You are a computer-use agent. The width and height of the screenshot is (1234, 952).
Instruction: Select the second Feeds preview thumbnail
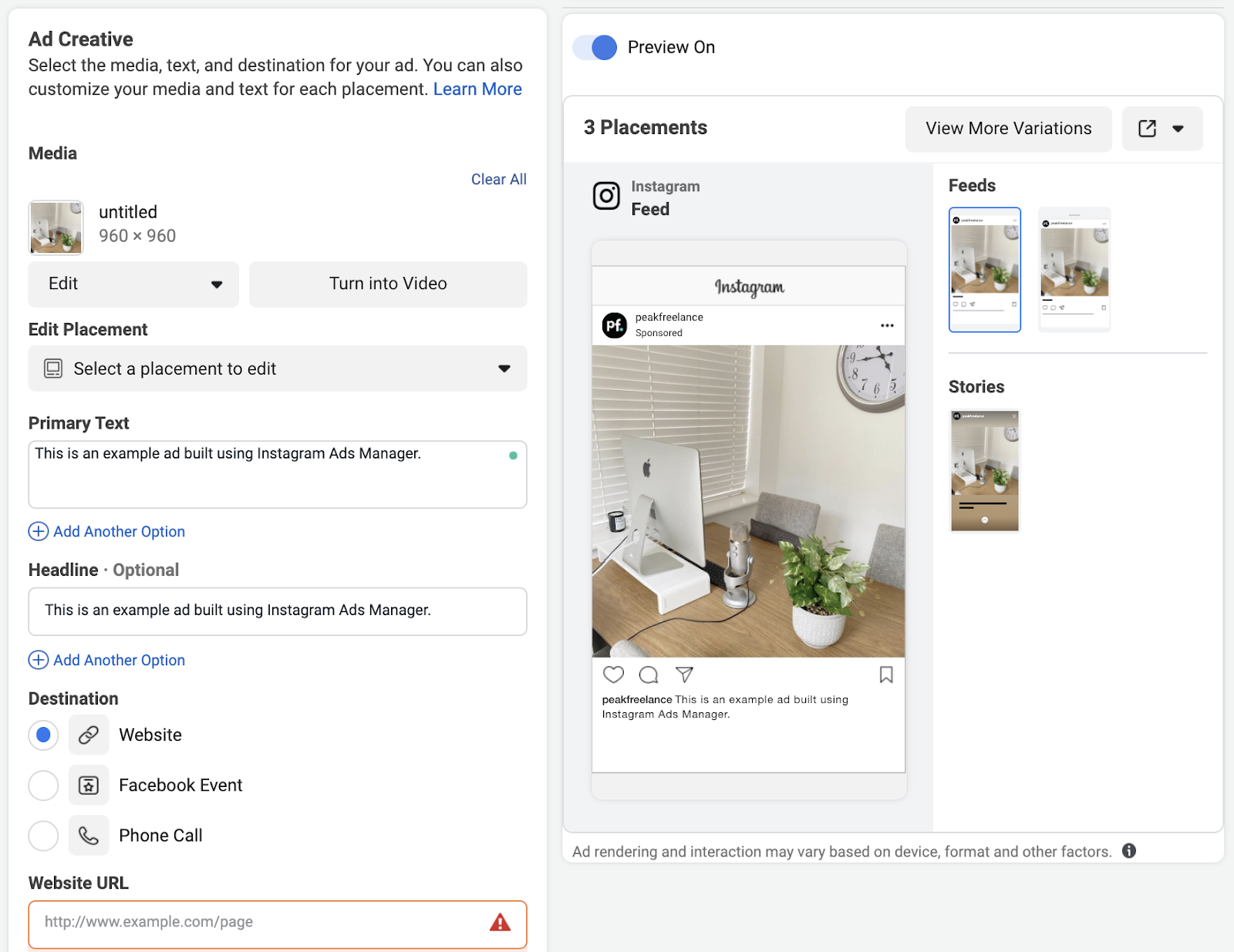point(1073,269)
